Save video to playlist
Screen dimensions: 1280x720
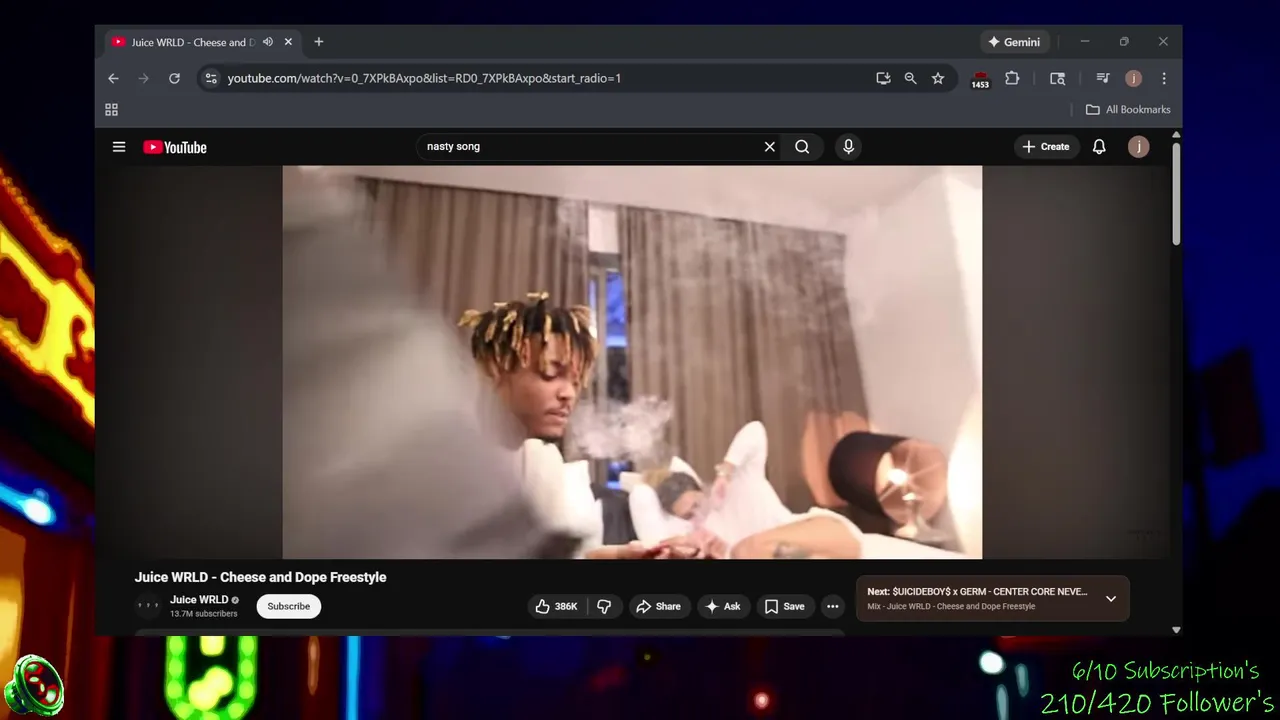(x=784, y=606)
